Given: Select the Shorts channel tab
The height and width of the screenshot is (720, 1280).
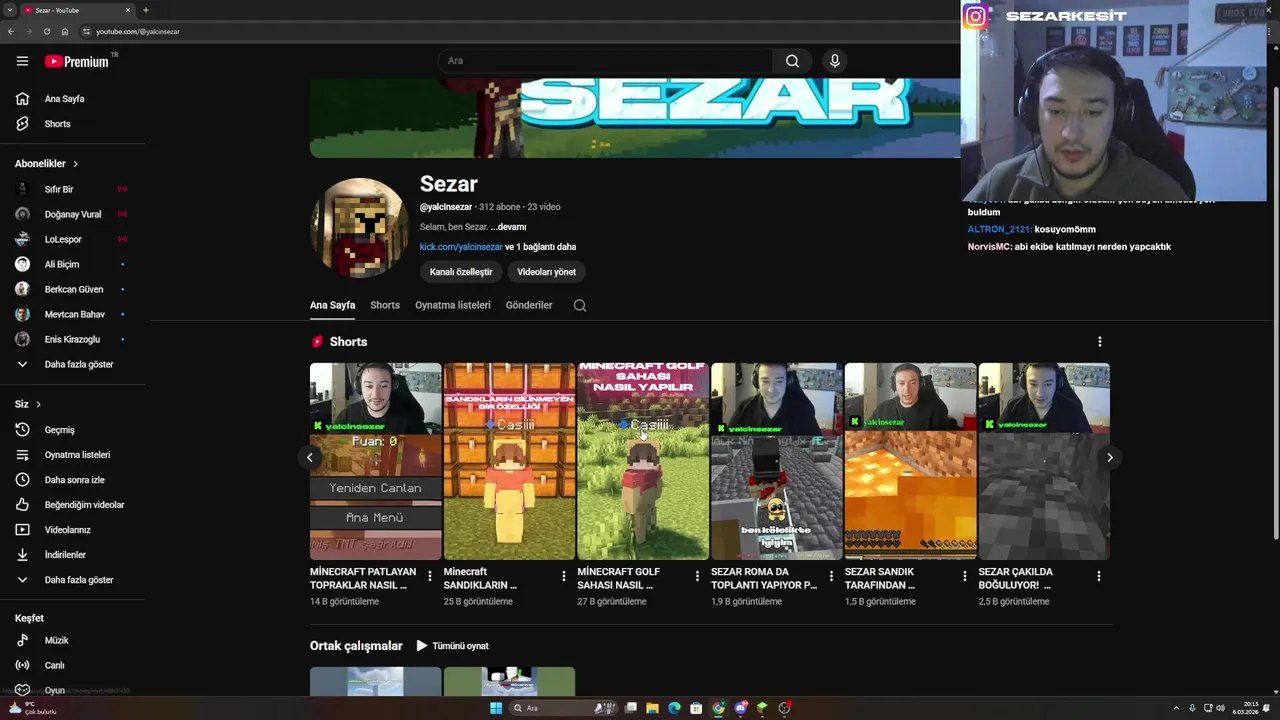Looking at the screenshot, I should coord(385,305).
